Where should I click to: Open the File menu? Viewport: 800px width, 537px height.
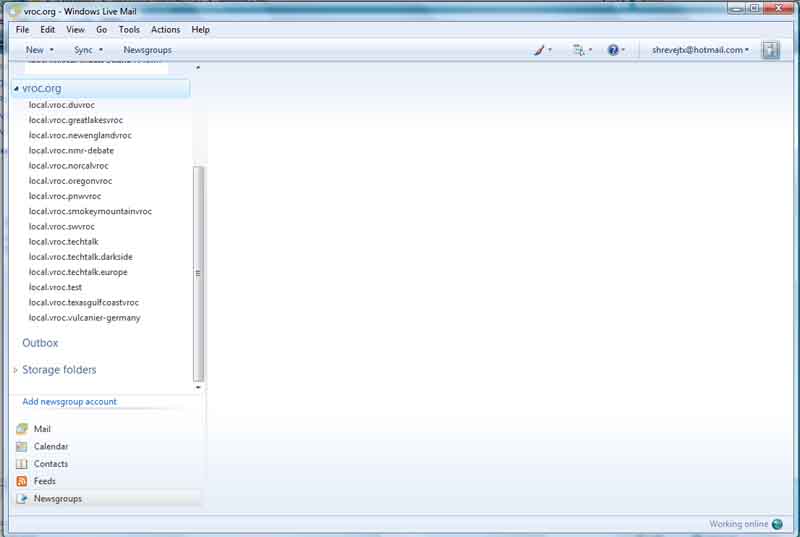(22, 30)
